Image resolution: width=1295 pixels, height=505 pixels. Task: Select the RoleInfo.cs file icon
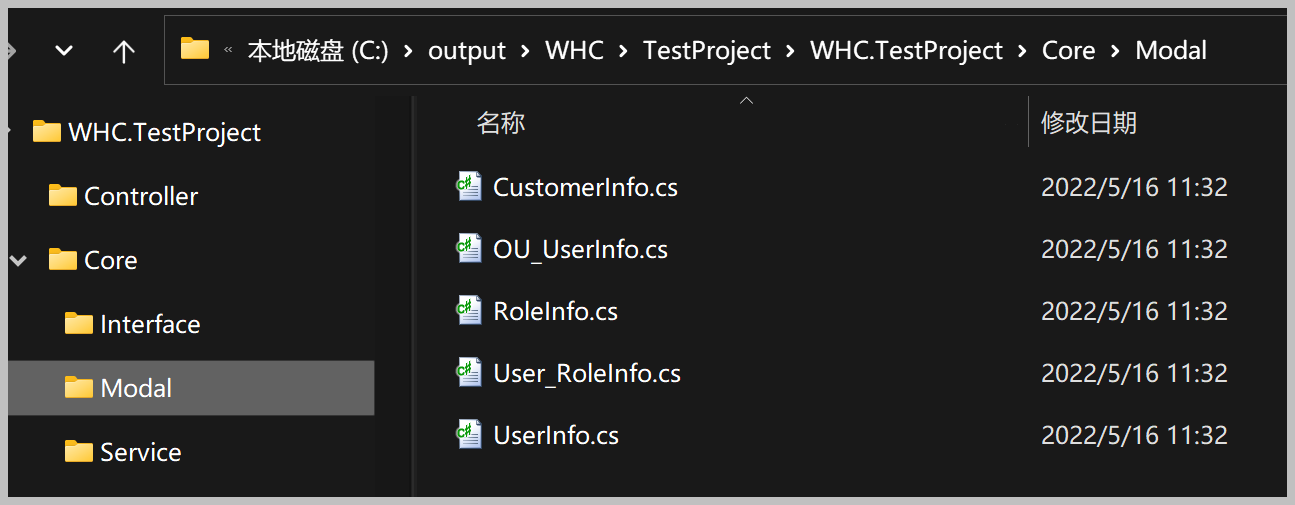469,311
